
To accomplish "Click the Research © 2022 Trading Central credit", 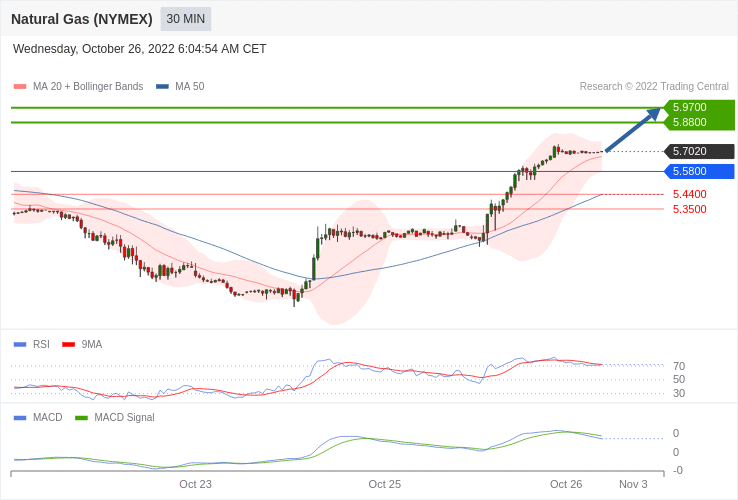I will click(654, 87).
